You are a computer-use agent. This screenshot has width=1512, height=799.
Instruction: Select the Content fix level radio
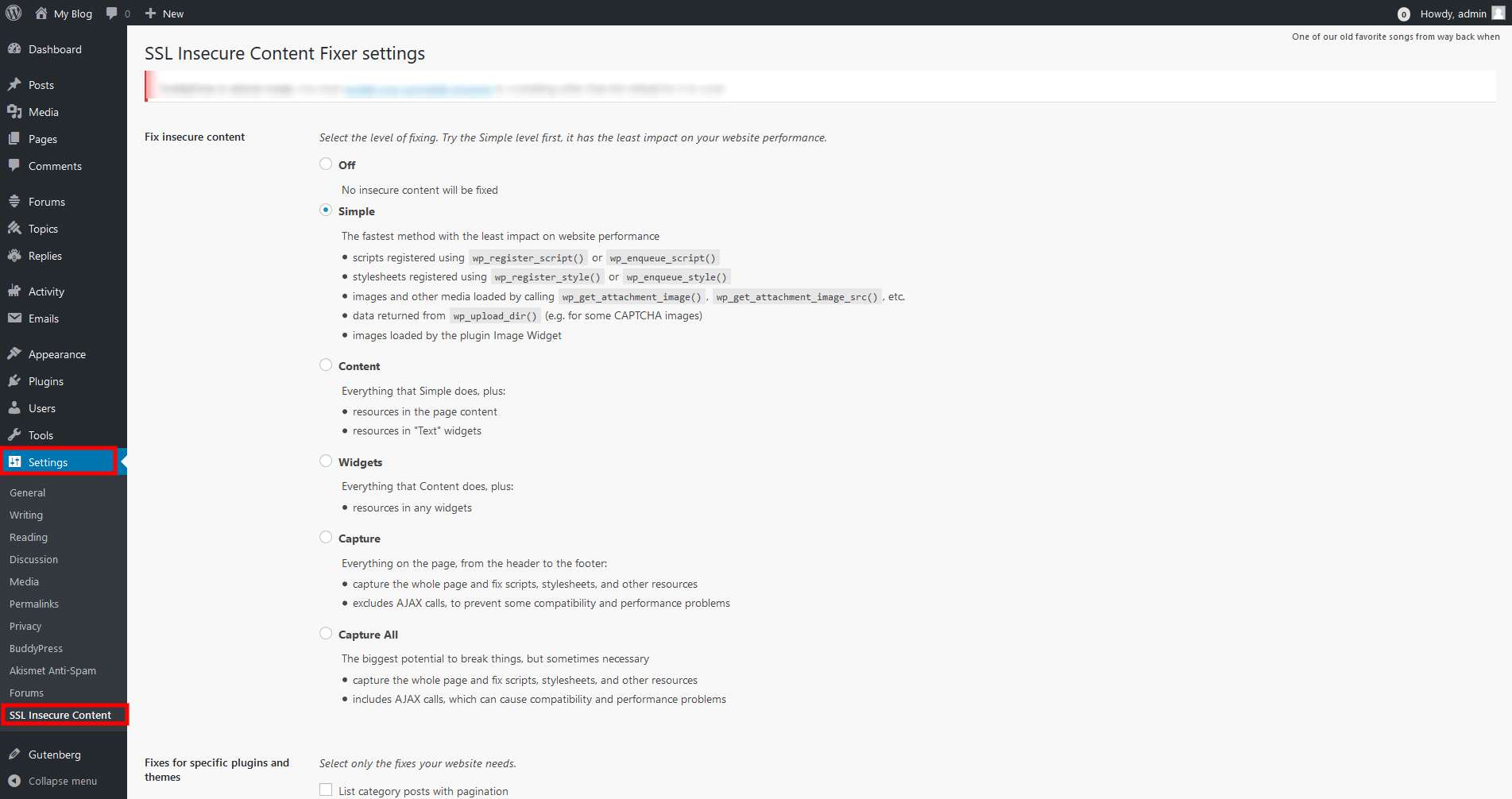[326, 365]
